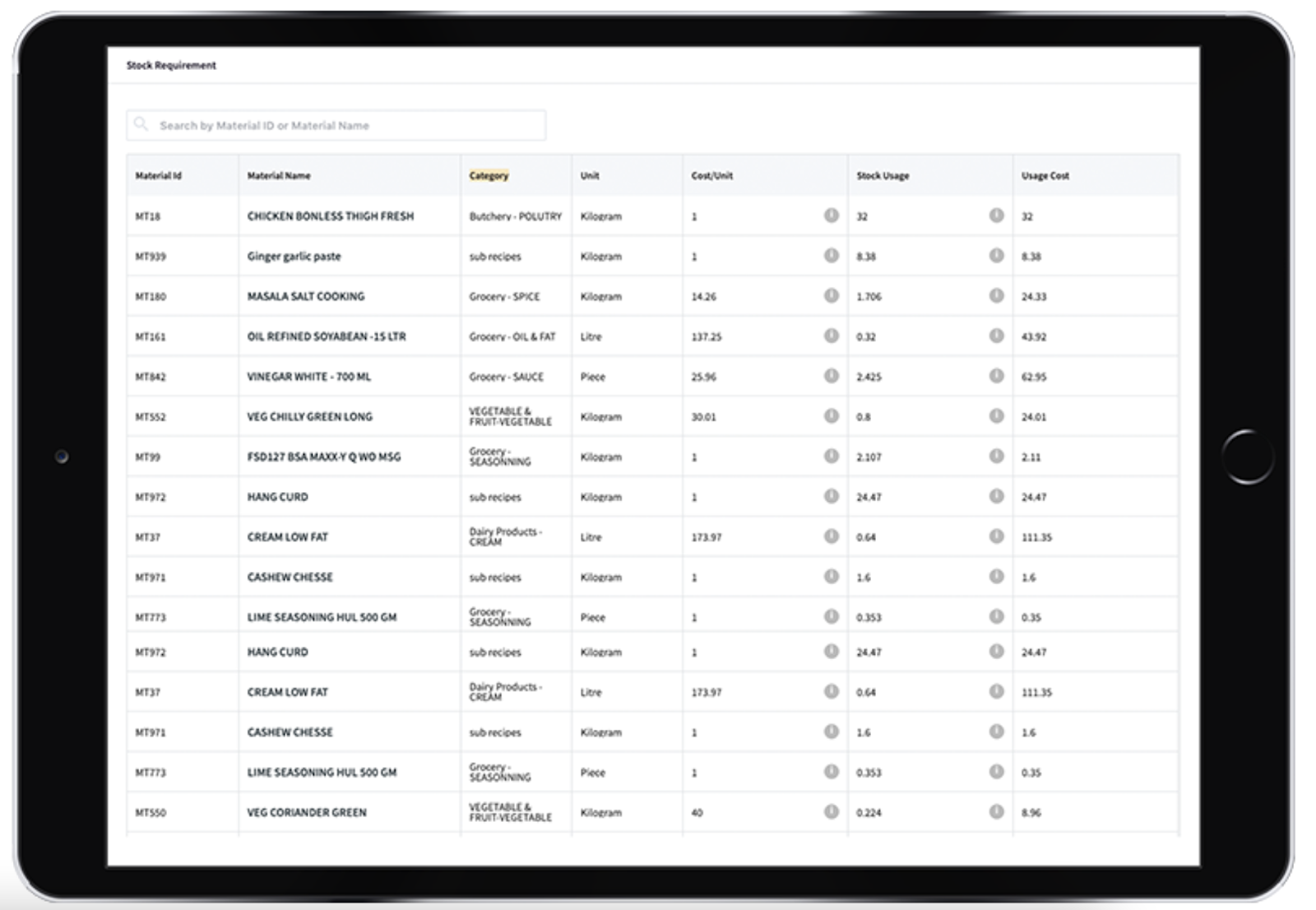
Task: Click the Cost/Unit column header
Action: click(x=711, y=175)
